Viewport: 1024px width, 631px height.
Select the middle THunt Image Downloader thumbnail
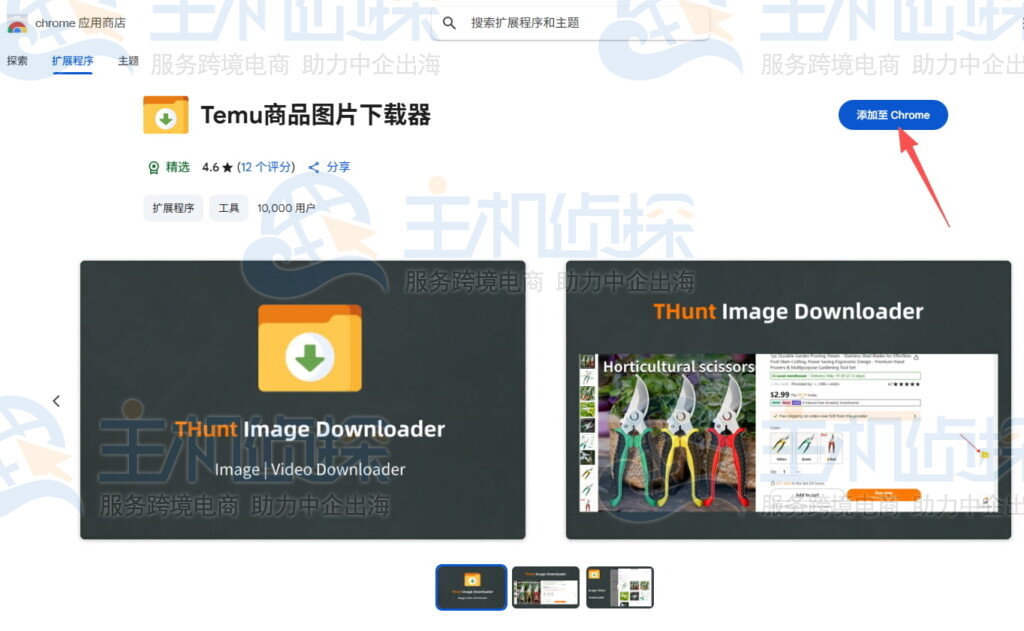point(545,587)
